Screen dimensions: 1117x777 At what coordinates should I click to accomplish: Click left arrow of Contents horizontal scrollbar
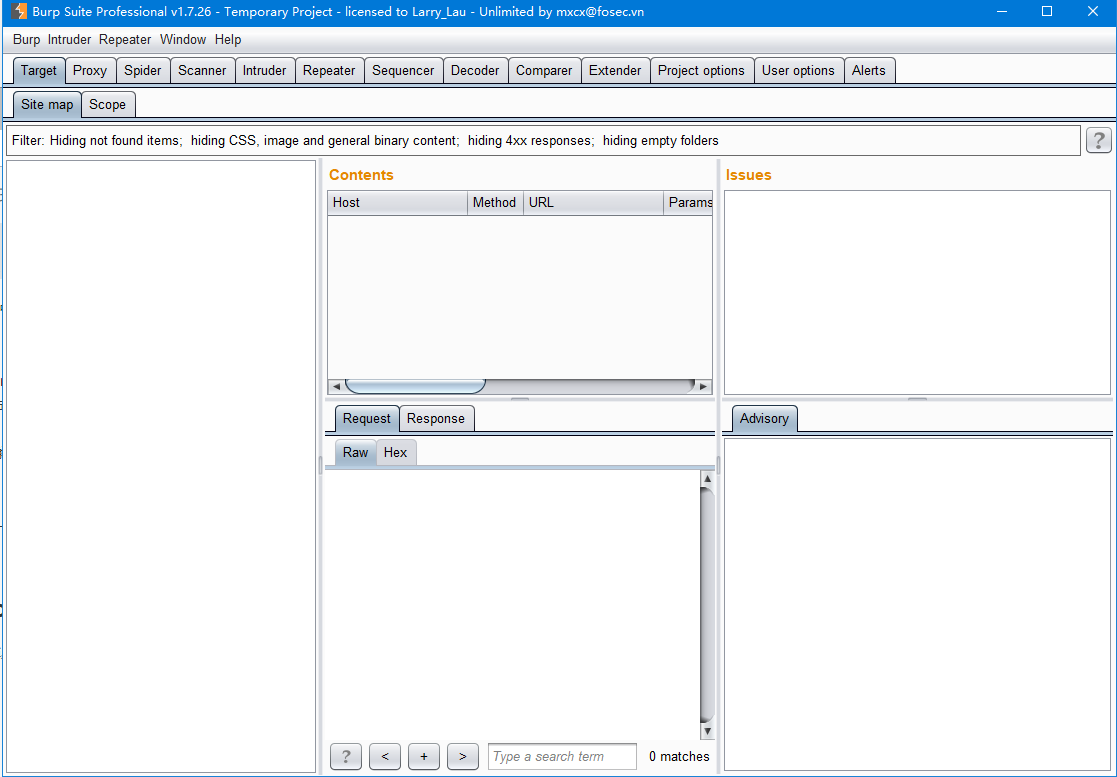tap(336, 387)
